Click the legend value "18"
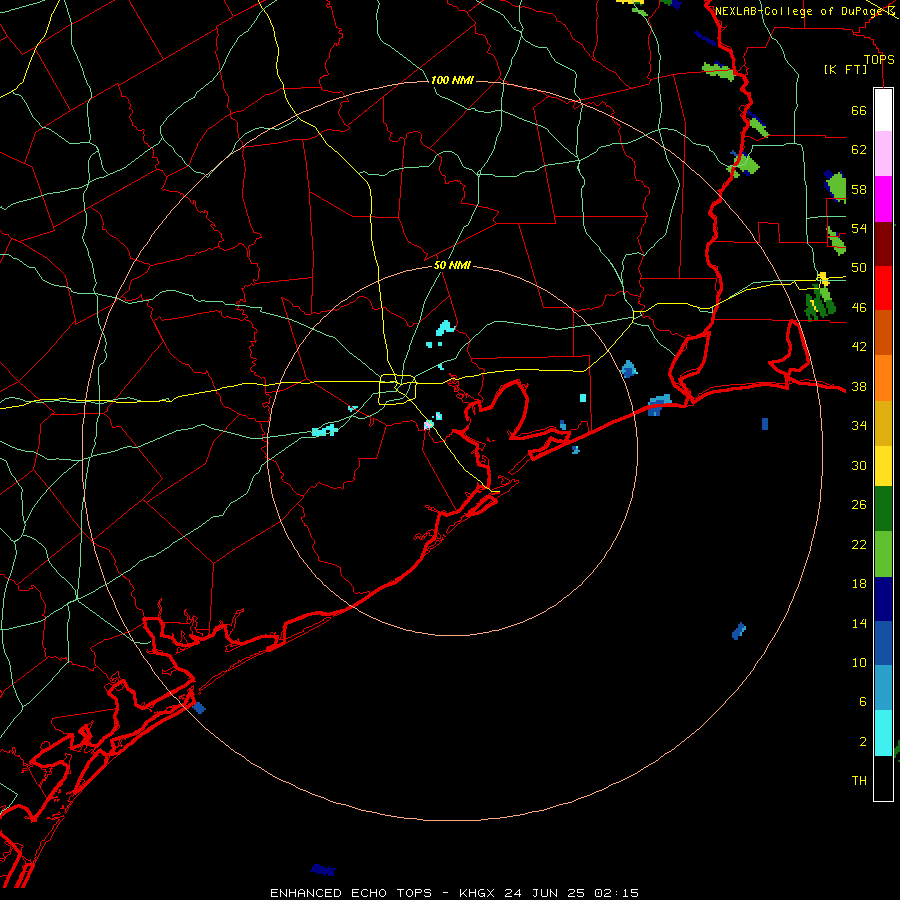 (859, 584)
